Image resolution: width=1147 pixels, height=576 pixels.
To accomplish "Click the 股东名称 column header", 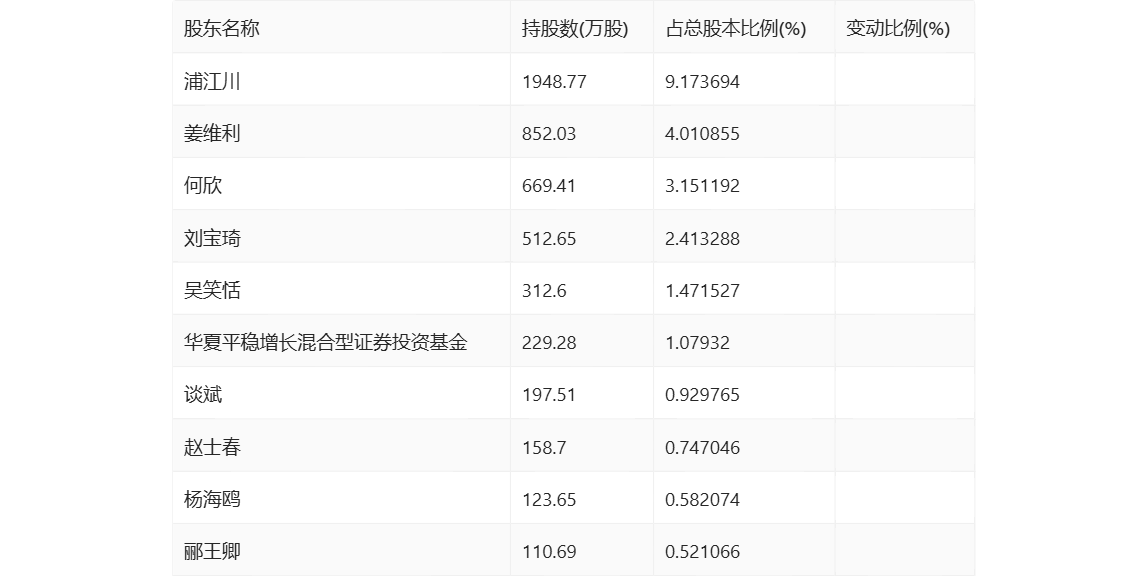I will click(x=221, y=29).
